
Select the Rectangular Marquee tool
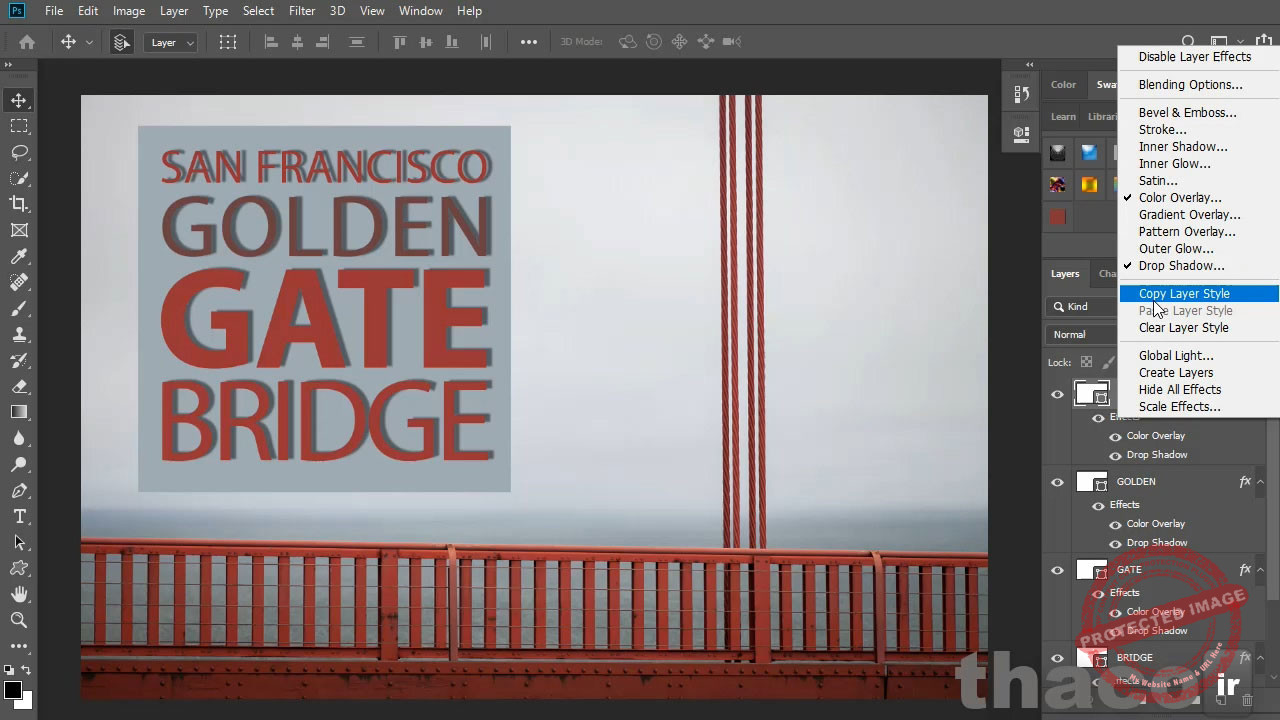coord(19,126)
